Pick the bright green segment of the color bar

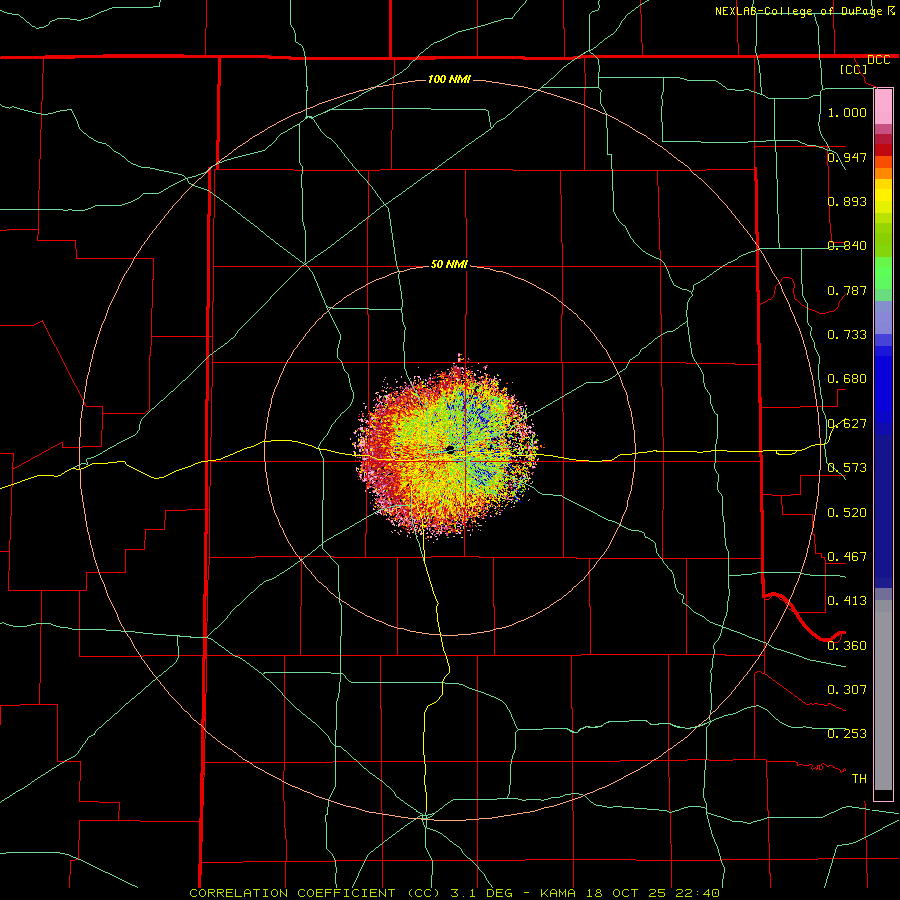pyautogui.click(x=883, y=273)
